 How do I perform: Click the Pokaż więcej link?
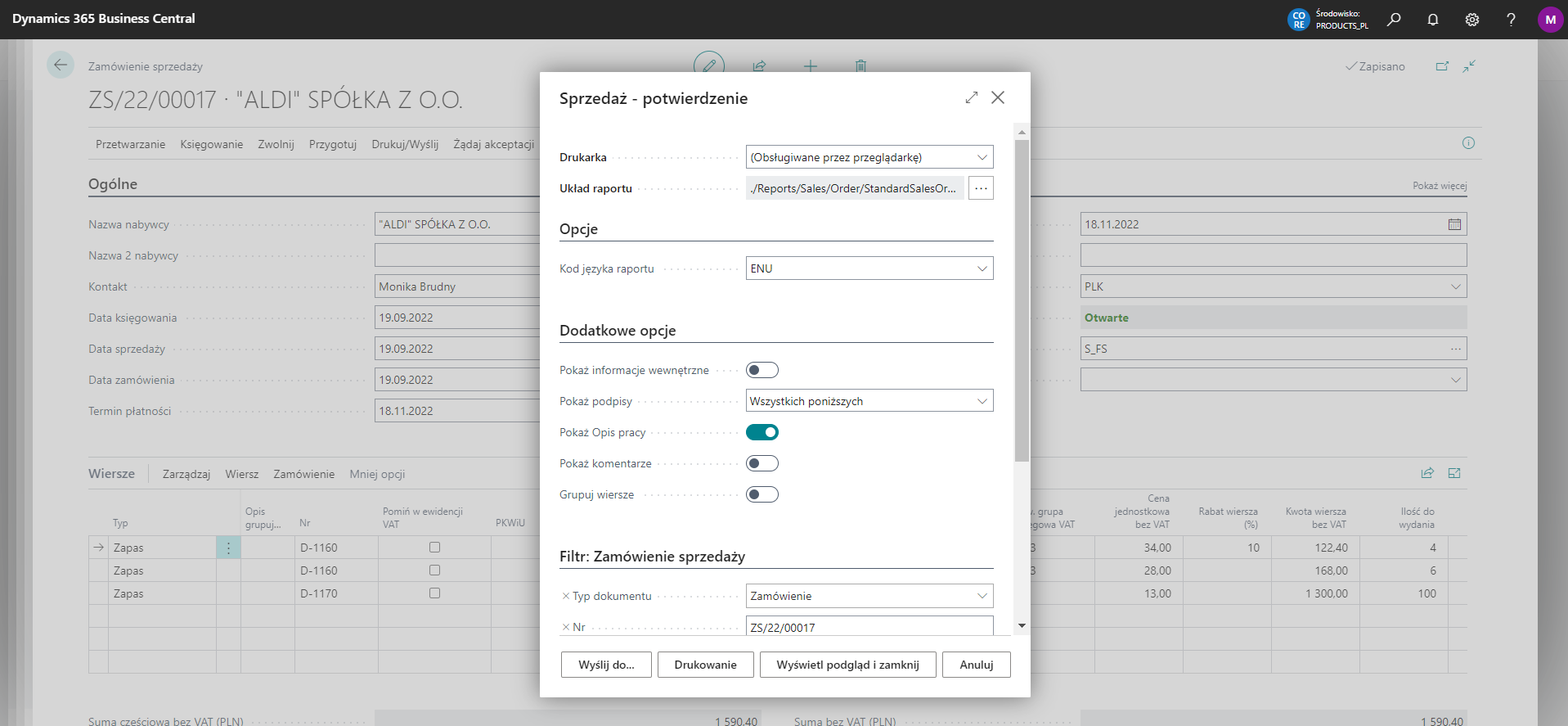[1440, 186]
